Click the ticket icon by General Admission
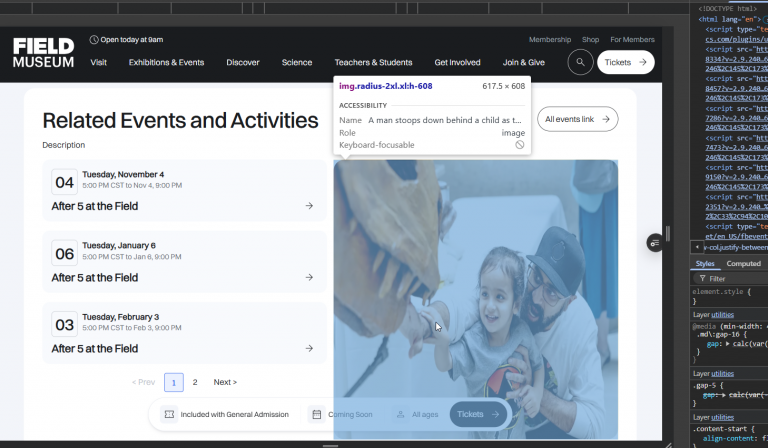This screenshot has height=448, width=768. pyautogui.click(x=169, y=414)
